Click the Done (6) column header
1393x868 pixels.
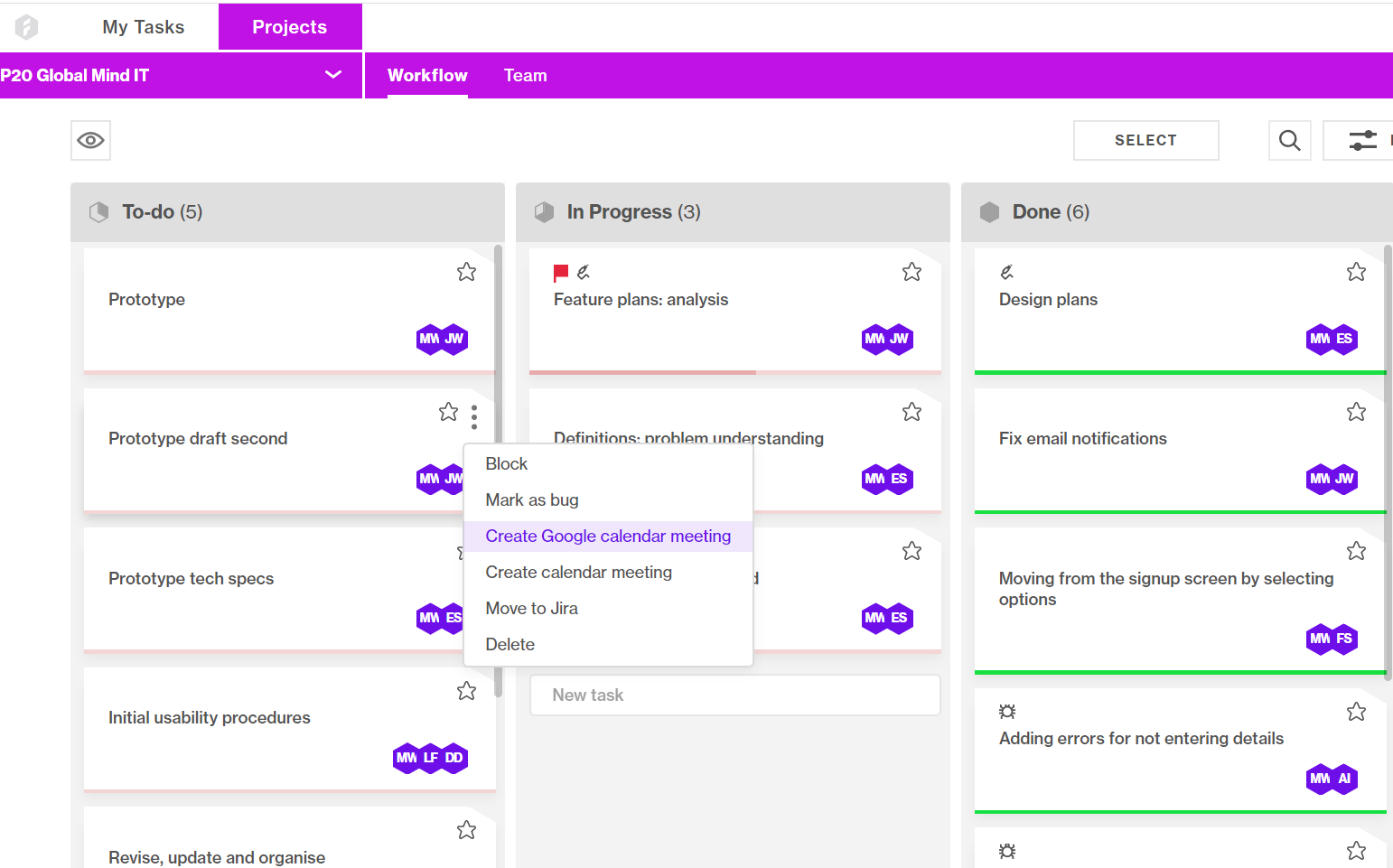coord(1177,212)
